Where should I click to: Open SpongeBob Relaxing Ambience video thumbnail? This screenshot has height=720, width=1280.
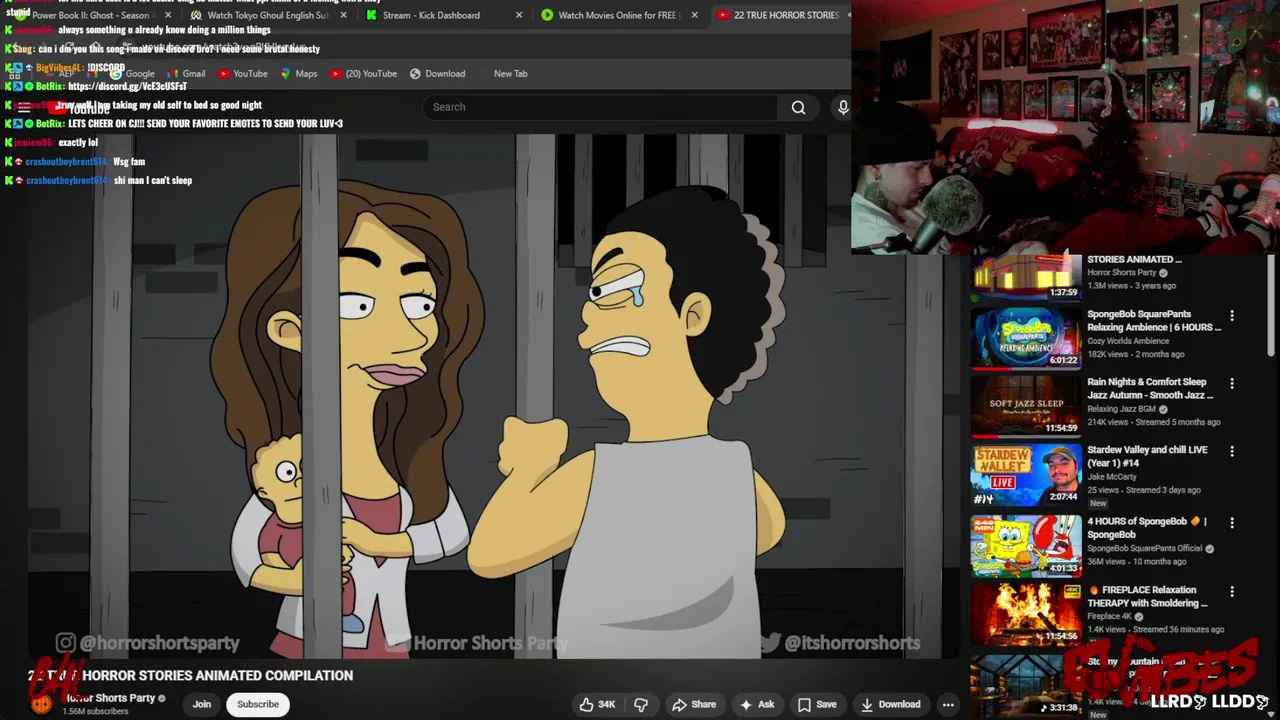pyautogui.click(x=1026, y=338)
